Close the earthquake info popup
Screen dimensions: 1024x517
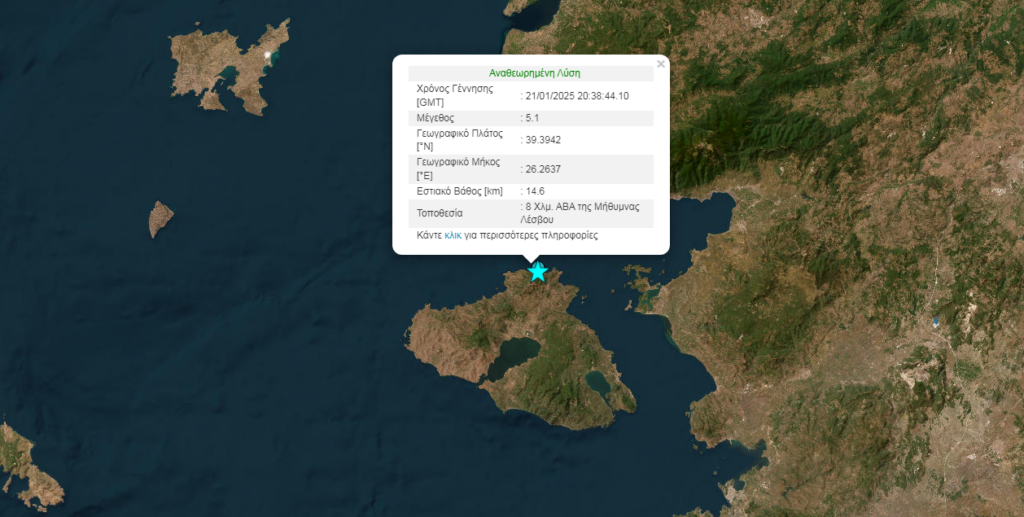(660, 64)
